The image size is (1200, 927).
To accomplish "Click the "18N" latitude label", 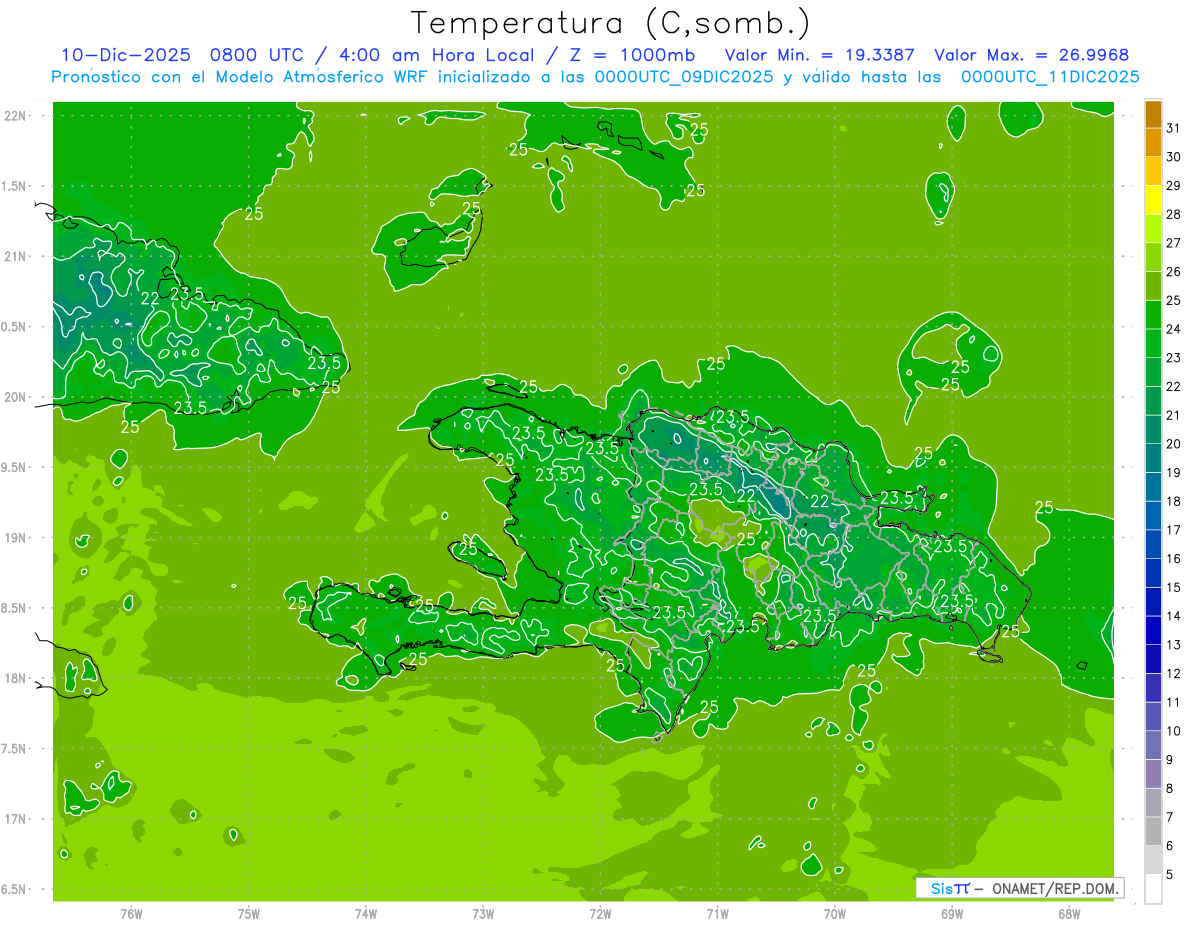I will [x=16, y=678].
